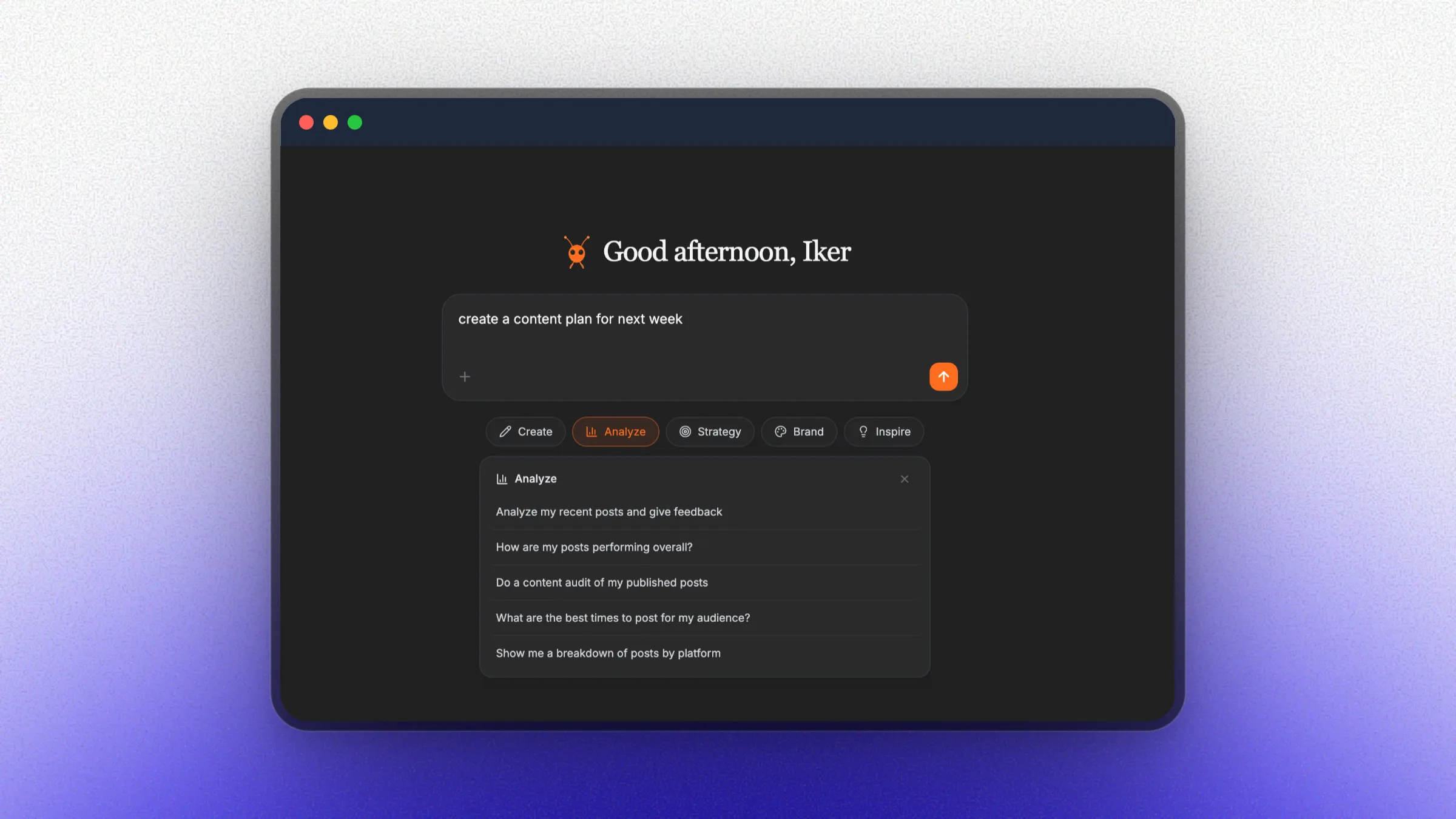Click the lightbulb icon on Inspire chip
This screenshot has width=1456, height=819.
pyautogui.click(x=863, y=432)
